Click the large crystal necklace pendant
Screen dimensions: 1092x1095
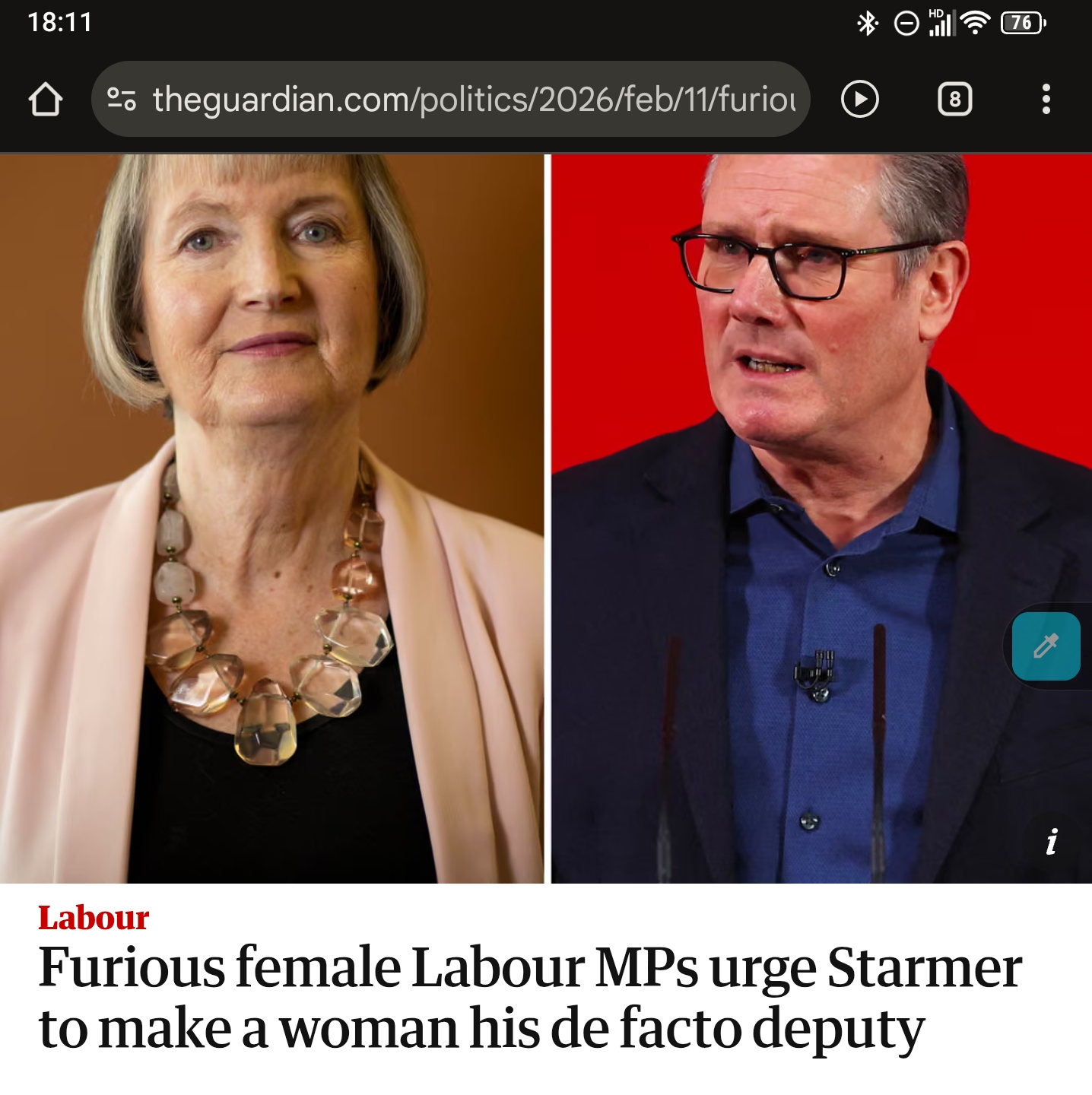pyautogui.click(x=265, y=722)
